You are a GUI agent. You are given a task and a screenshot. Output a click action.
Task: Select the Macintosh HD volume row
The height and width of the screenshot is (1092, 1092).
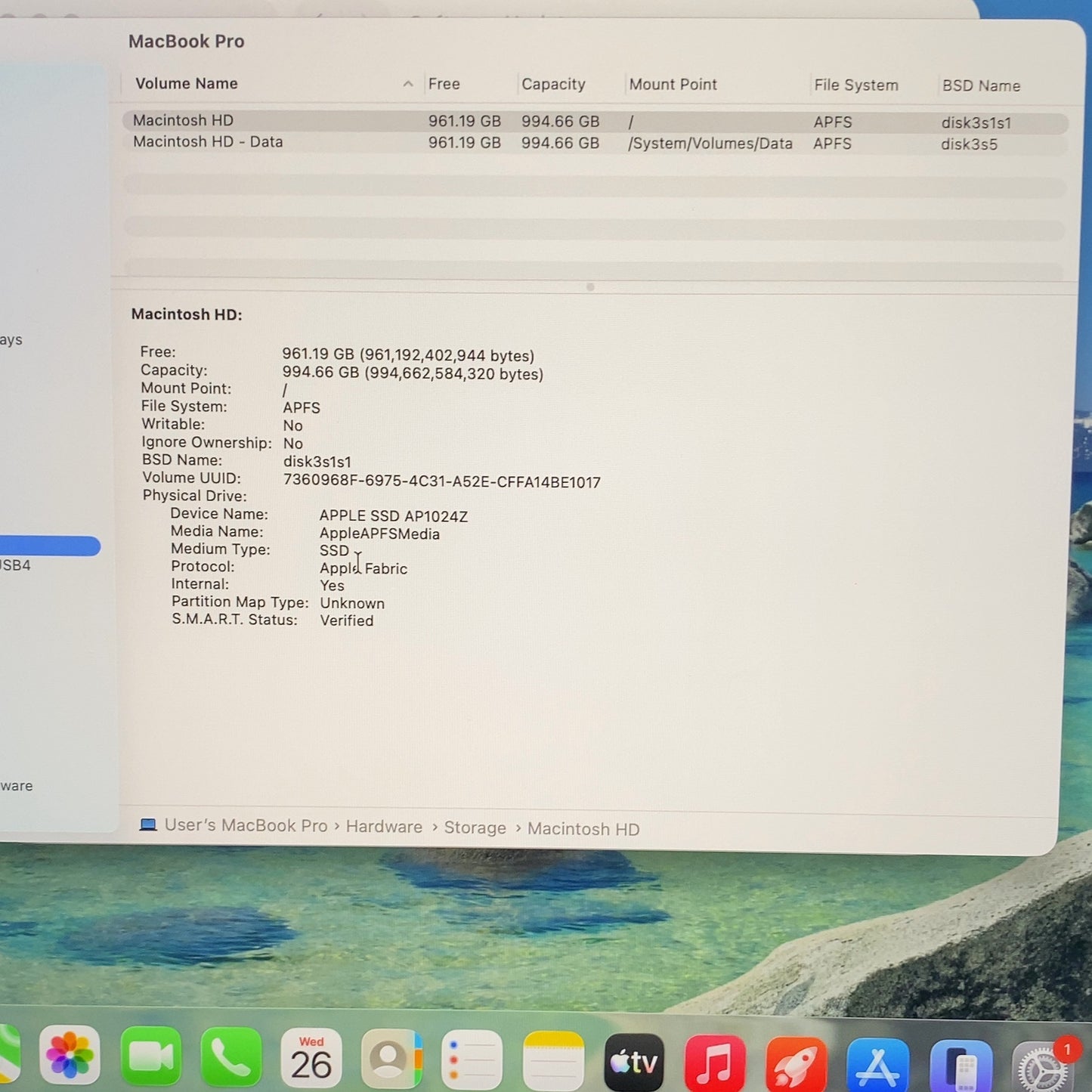click(x=595, y=122)
